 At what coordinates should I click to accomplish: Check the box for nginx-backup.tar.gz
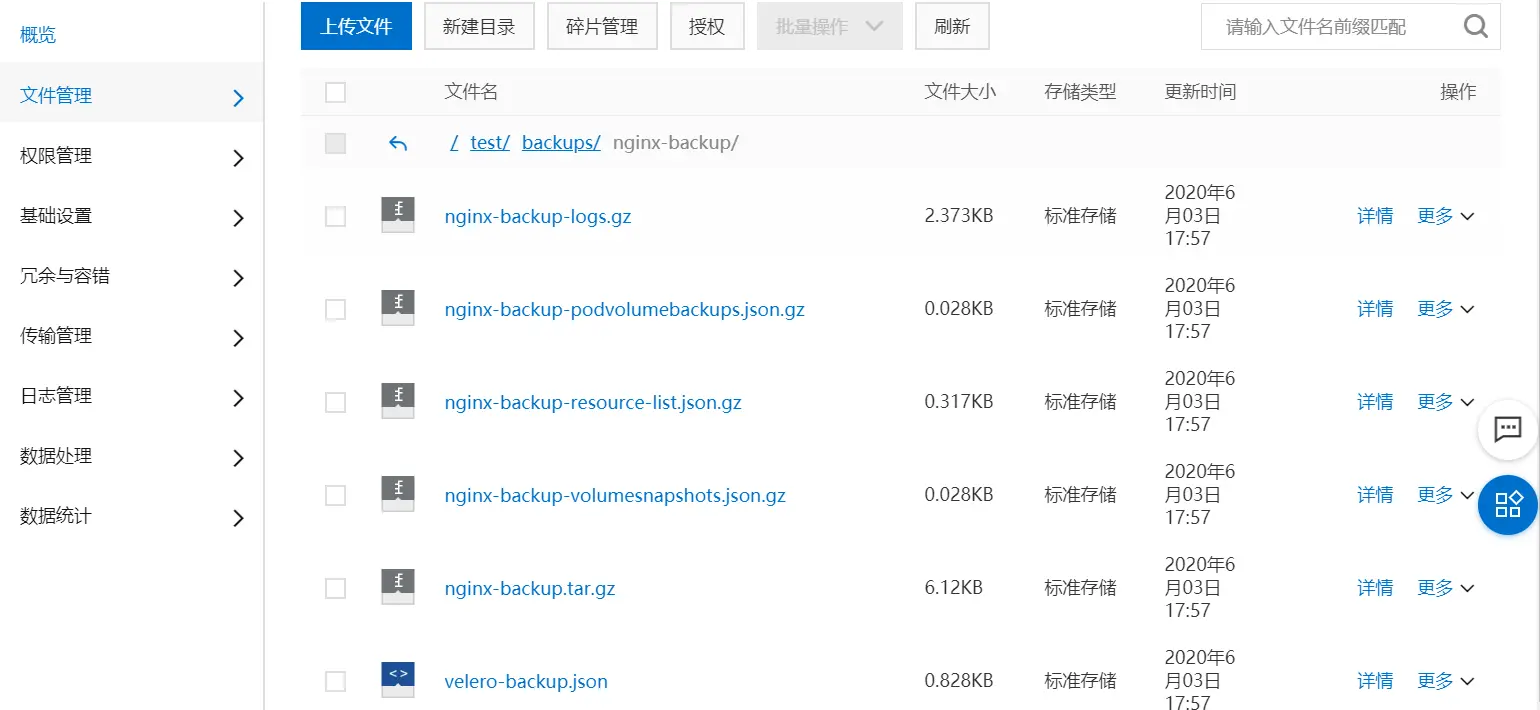tap(336, 588)
